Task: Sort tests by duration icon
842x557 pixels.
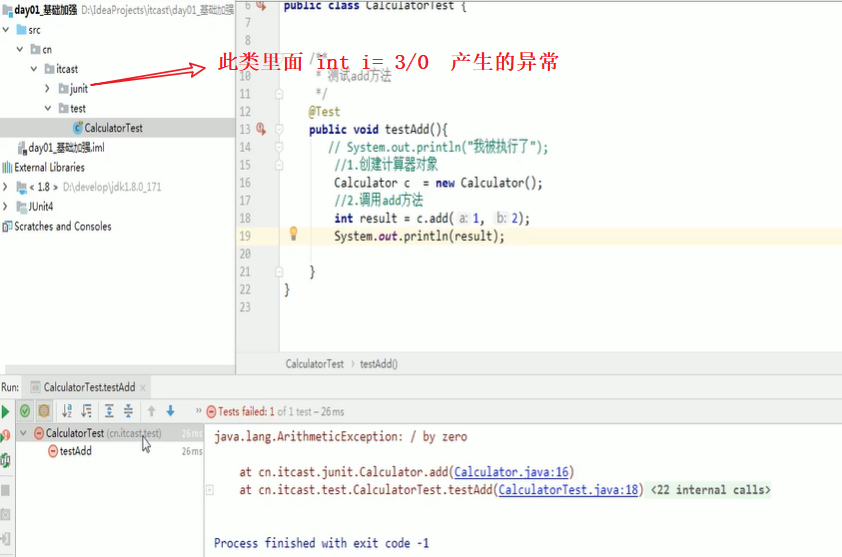Action: [x=86, y=411]
